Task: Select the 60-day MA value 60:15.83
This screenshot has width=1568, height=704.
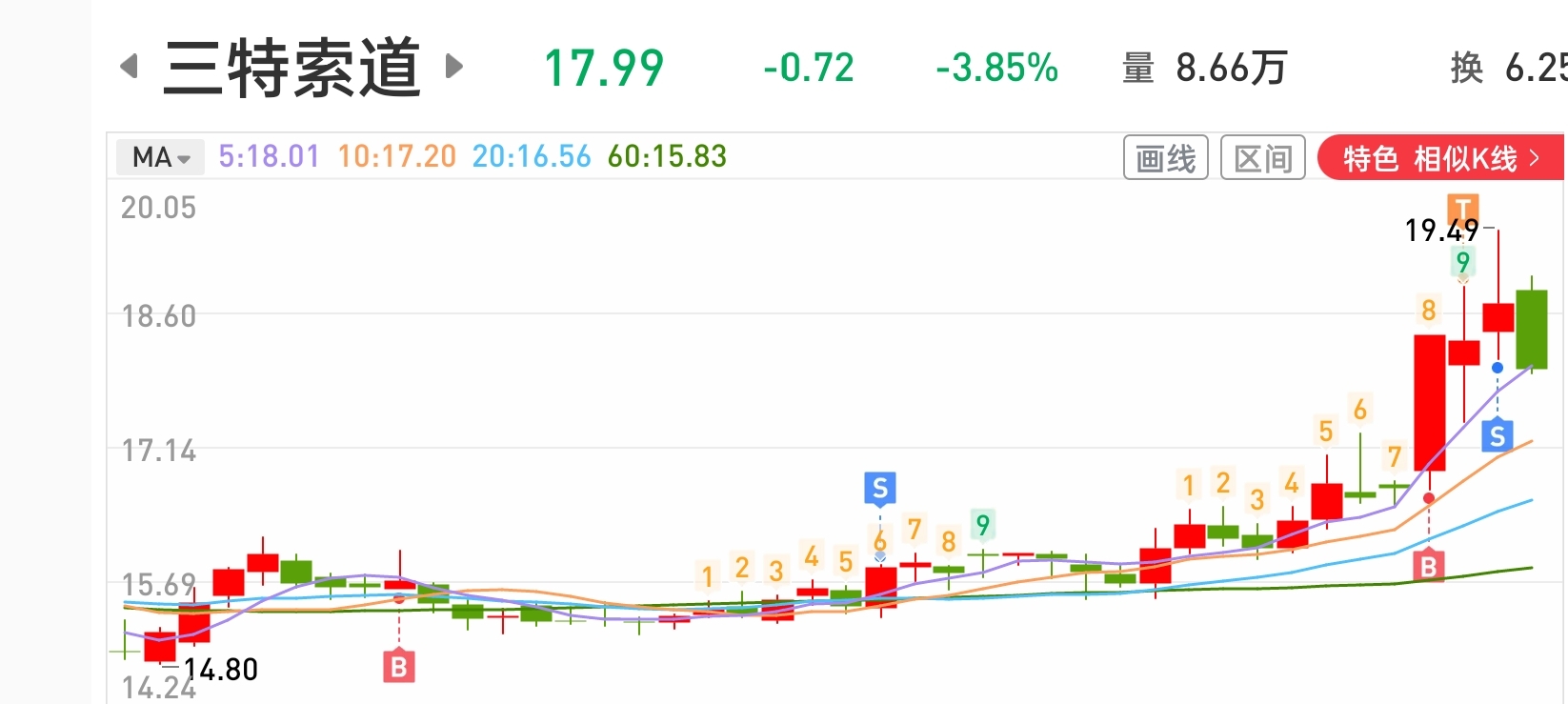Action: pyautogui.click(x=667, y=156)
